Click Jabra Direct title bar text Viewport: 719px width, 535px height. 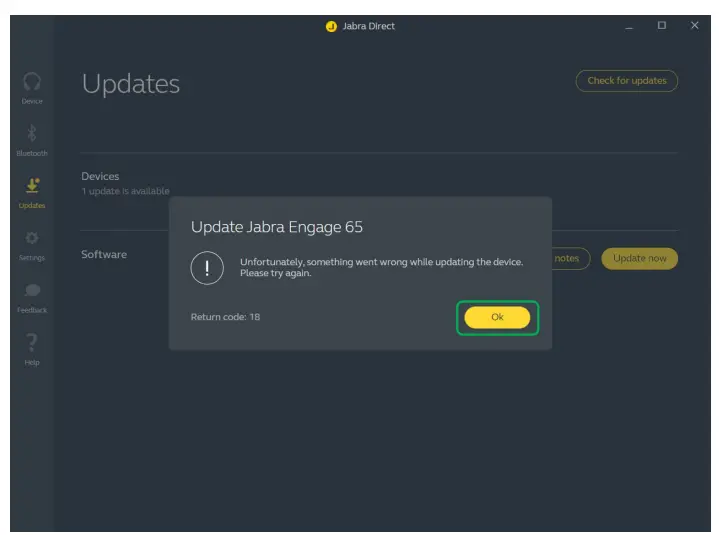(x=368, y=26)
